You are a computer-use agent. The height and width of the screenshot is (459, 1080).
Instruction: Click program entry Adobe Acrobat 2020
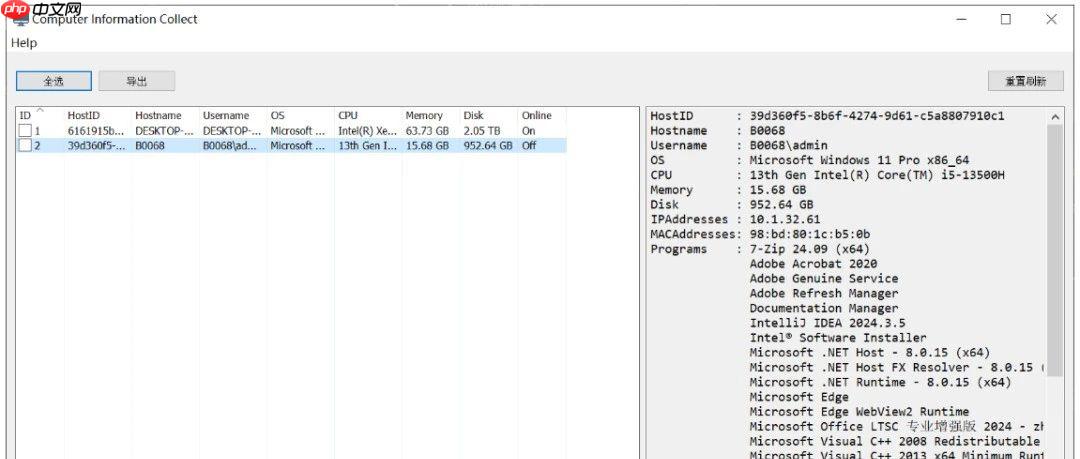coord(813,264)
